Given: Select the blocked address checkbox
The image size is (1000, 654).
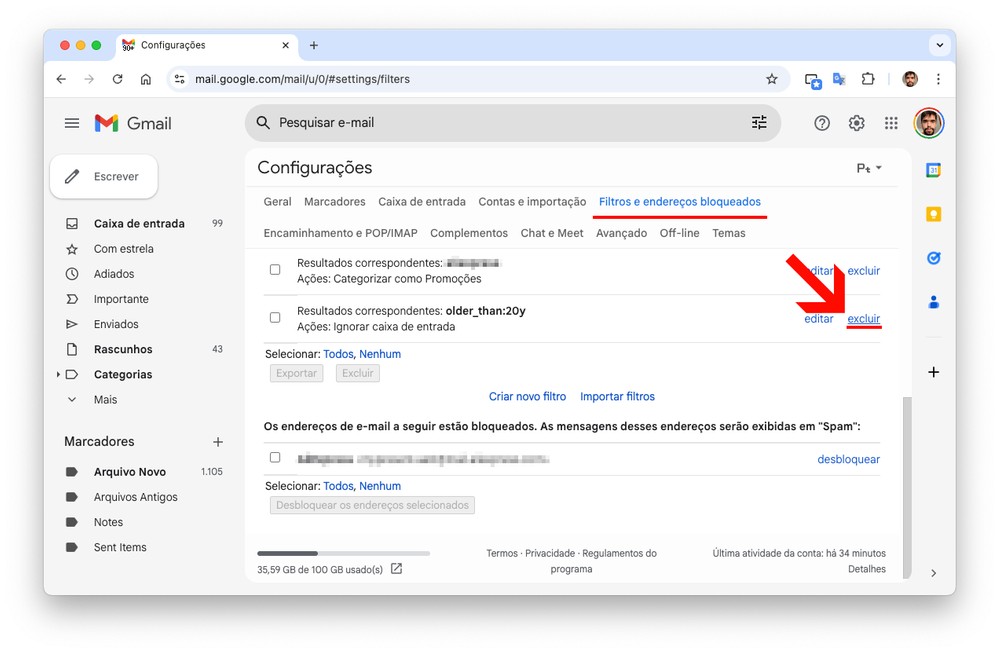Looking at the screenshot, I should click(275, 458).
